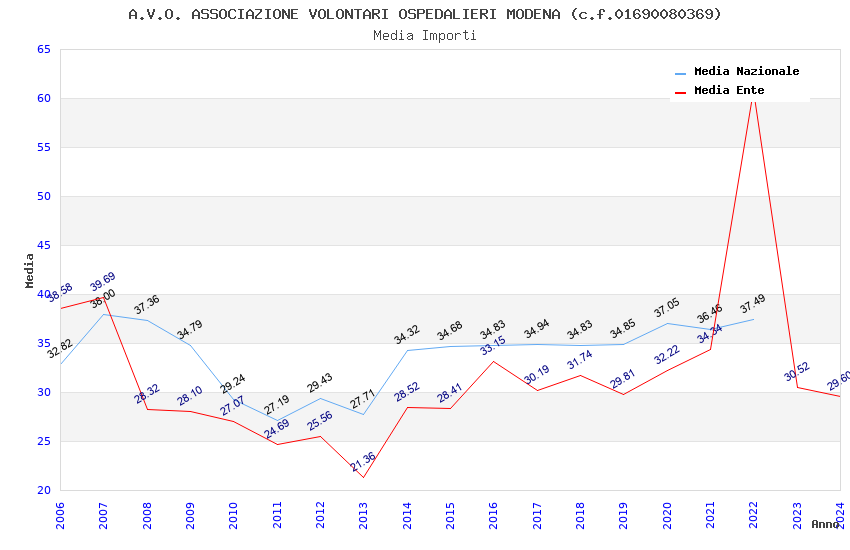Click the 28.32 data label for 2008
Viewport: 850px width, 550px height.
pyautogui.click(x=147, y=394)
